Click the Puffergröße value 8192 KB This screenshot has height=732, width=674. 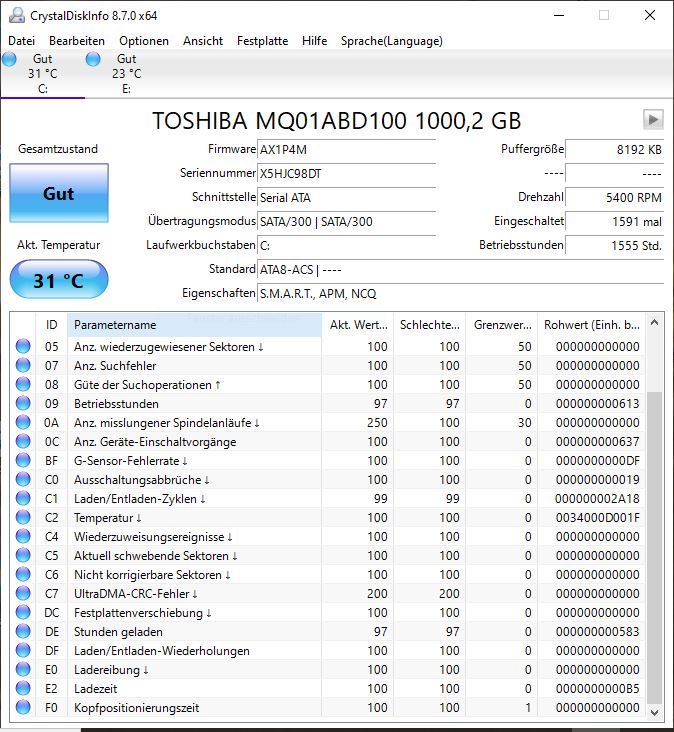coord(615,149)
